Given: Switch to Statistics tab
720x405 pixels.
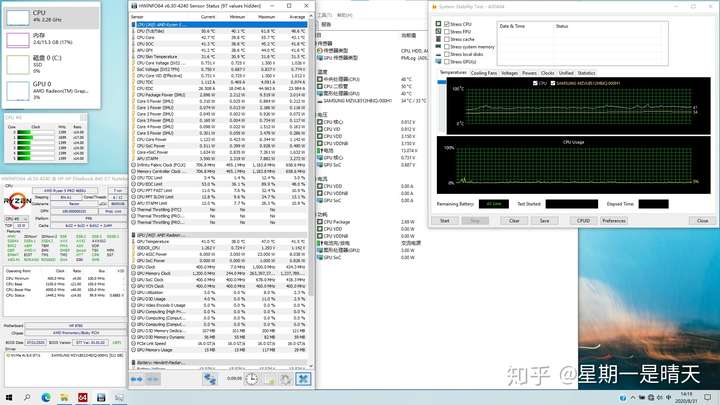Looking at the screenshot, I should click(x=586, y=73).
